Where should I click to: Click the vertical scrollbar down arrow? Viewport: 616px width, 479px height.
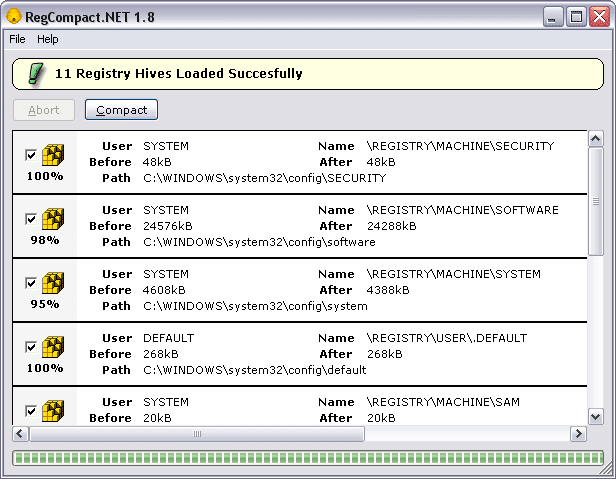coord(596,417)
